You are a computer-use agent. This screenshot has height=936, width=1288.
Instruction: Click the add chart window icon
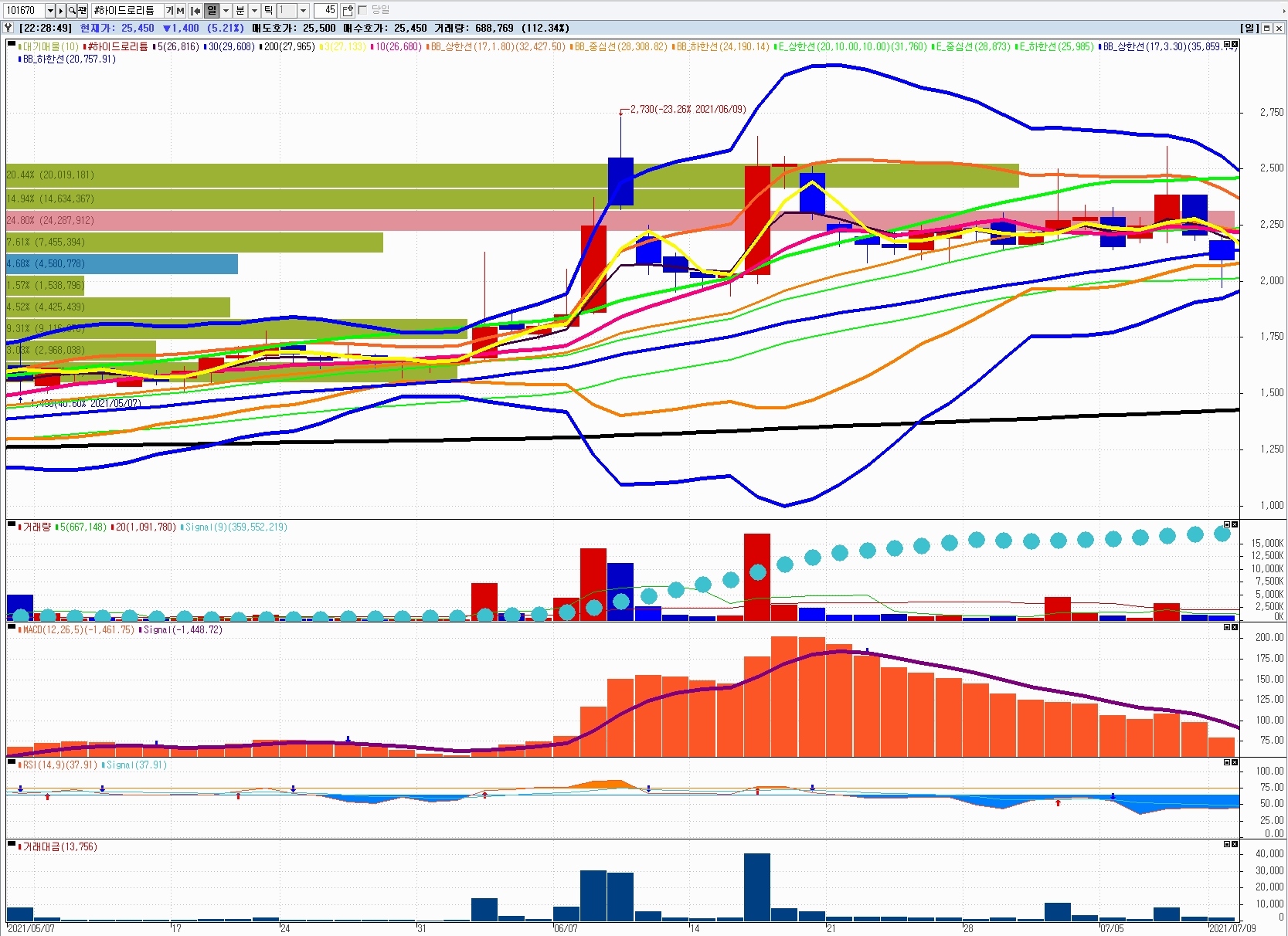click(348, 11)
